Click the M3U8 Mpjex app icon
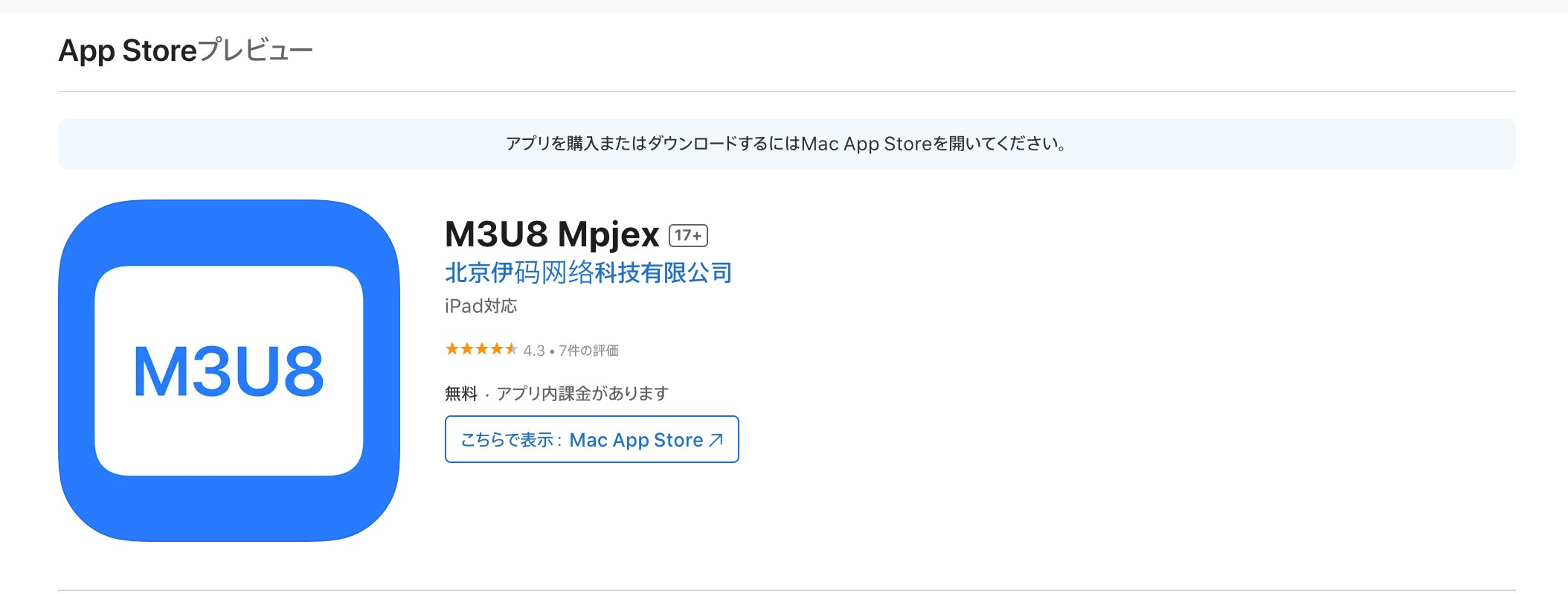 pos(229,371)
